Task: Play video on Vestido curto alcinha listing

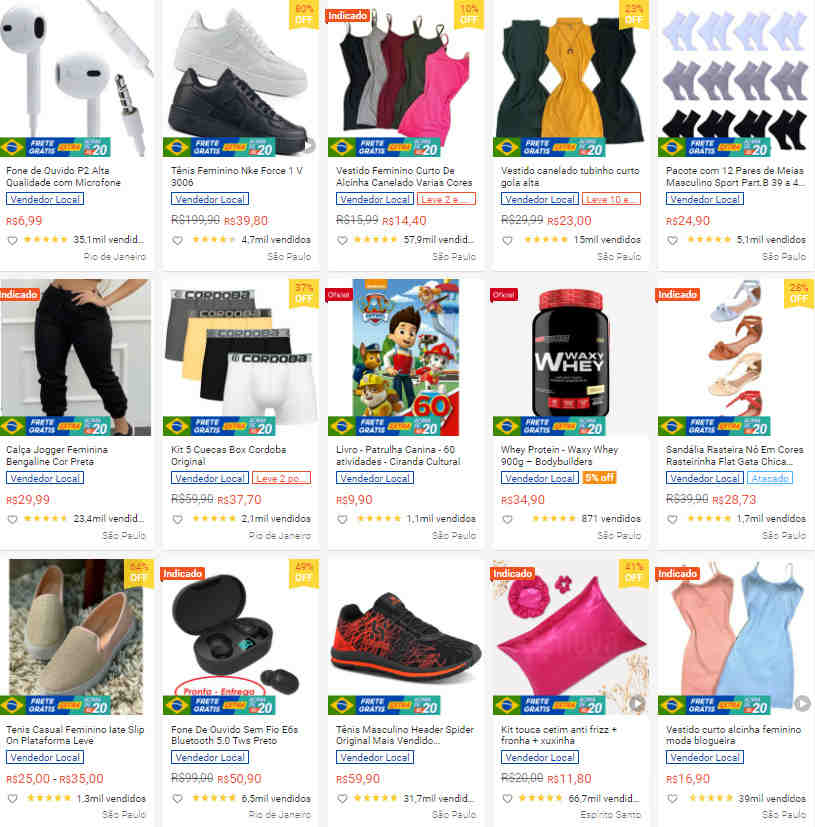Action: [802, 704]
